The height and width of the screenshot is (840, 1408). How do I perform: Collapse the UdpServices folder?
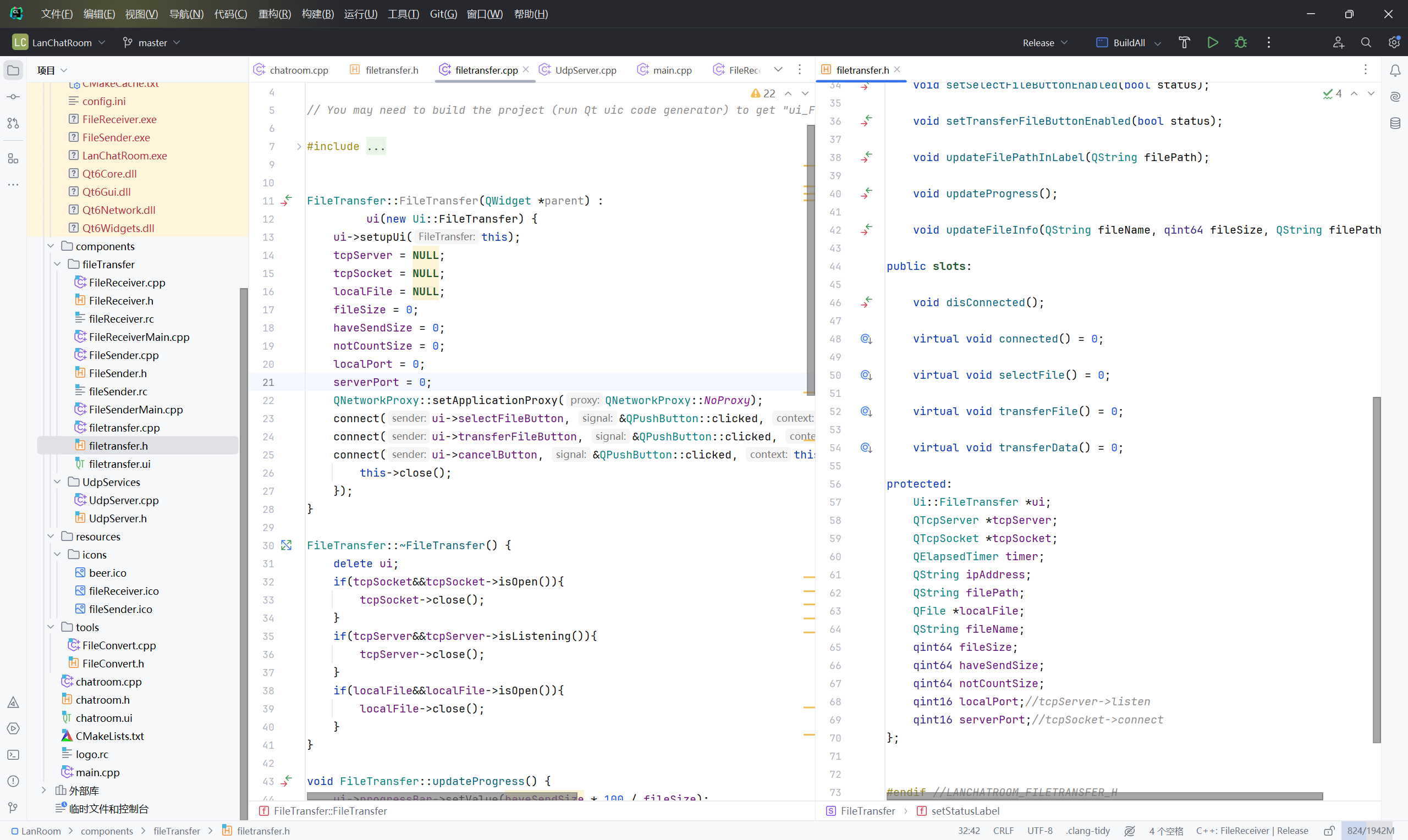tap(57, 482)
